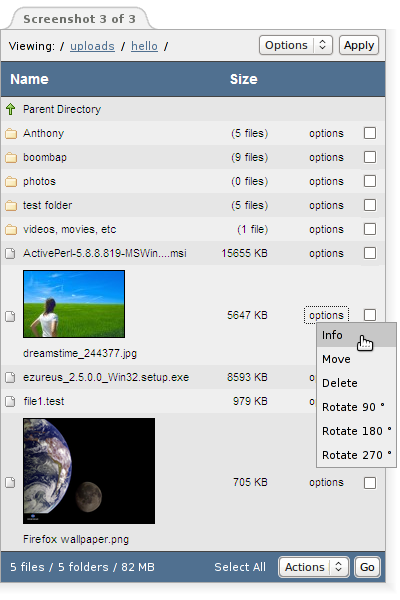Click the green Parent Directory up arrow icon
This screenshot has height=600, width=400.
[x=11, y=109]
